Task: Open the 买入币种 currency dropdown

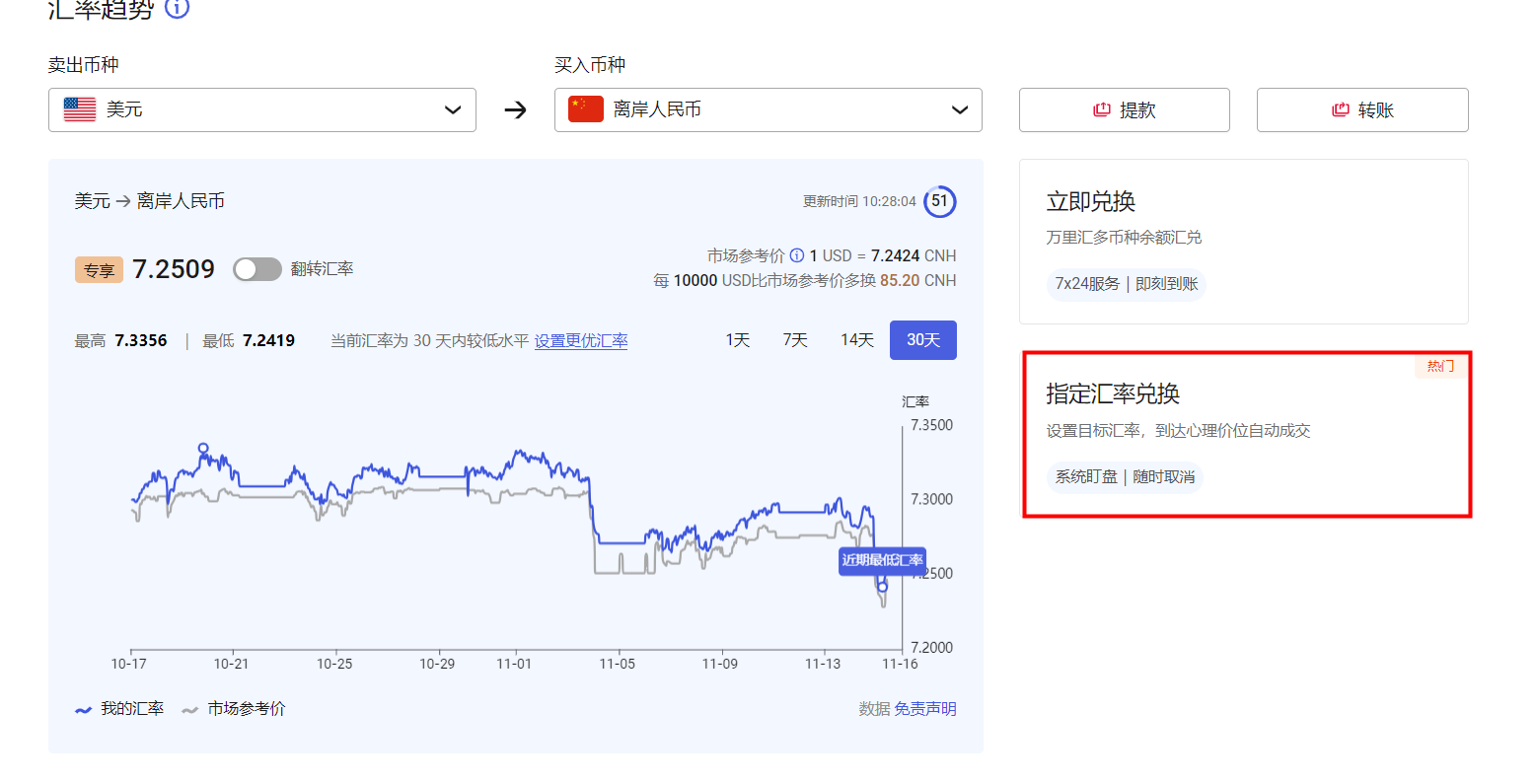Action: pos(768,109)
